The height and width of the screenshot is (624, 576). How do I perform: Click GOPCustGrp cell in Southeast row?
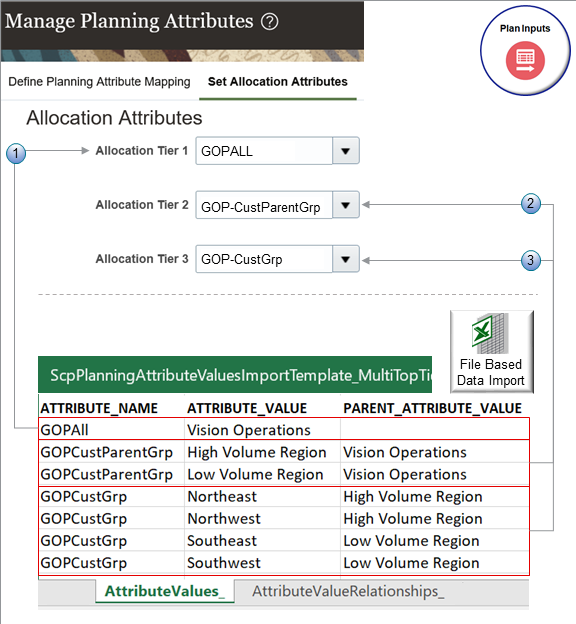111,541
